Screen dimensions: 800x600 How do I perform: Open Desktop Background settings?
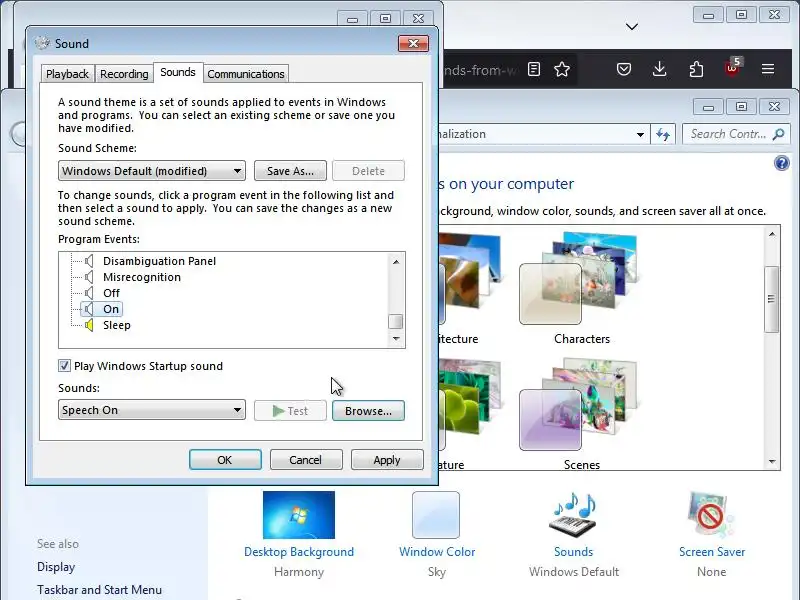[299, 552]
